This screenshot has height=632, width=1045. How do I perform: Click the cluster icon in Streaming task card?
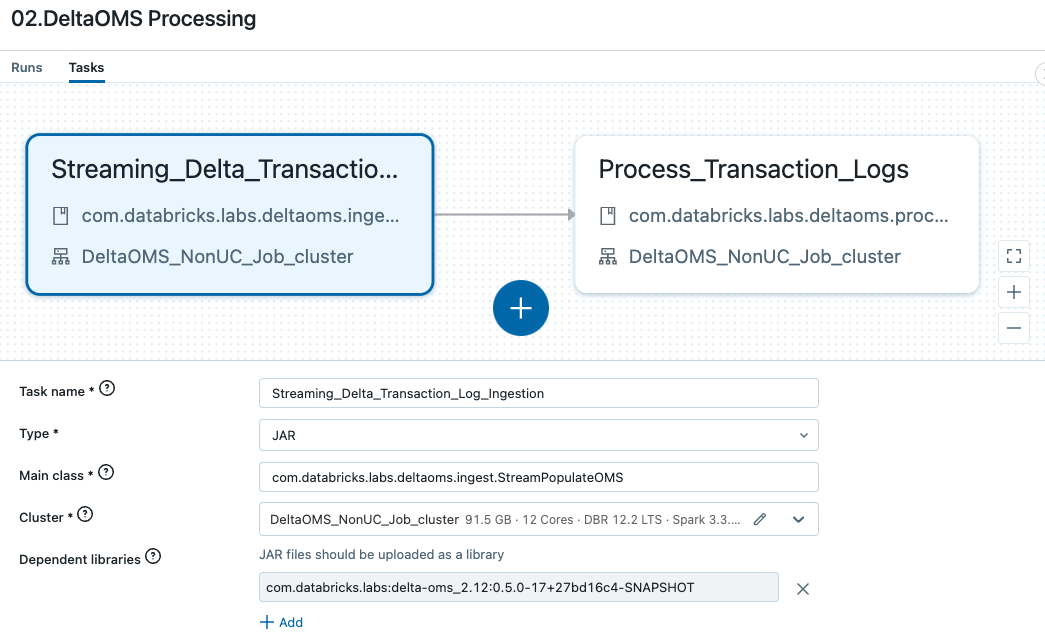pyautogui.click(x=61, y=257)
